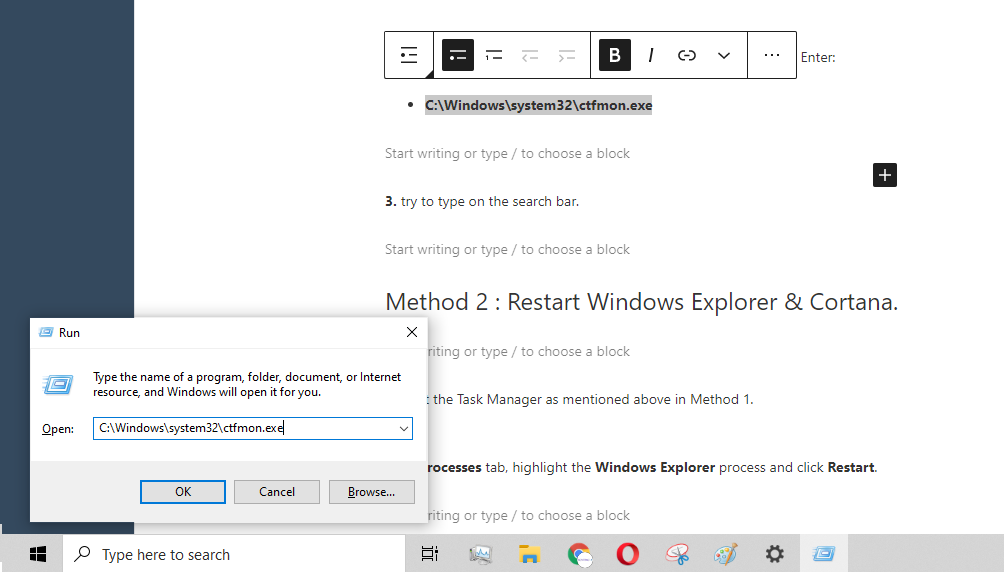
Task: Select the unordered bullet list button
Action: click(458, 55)
